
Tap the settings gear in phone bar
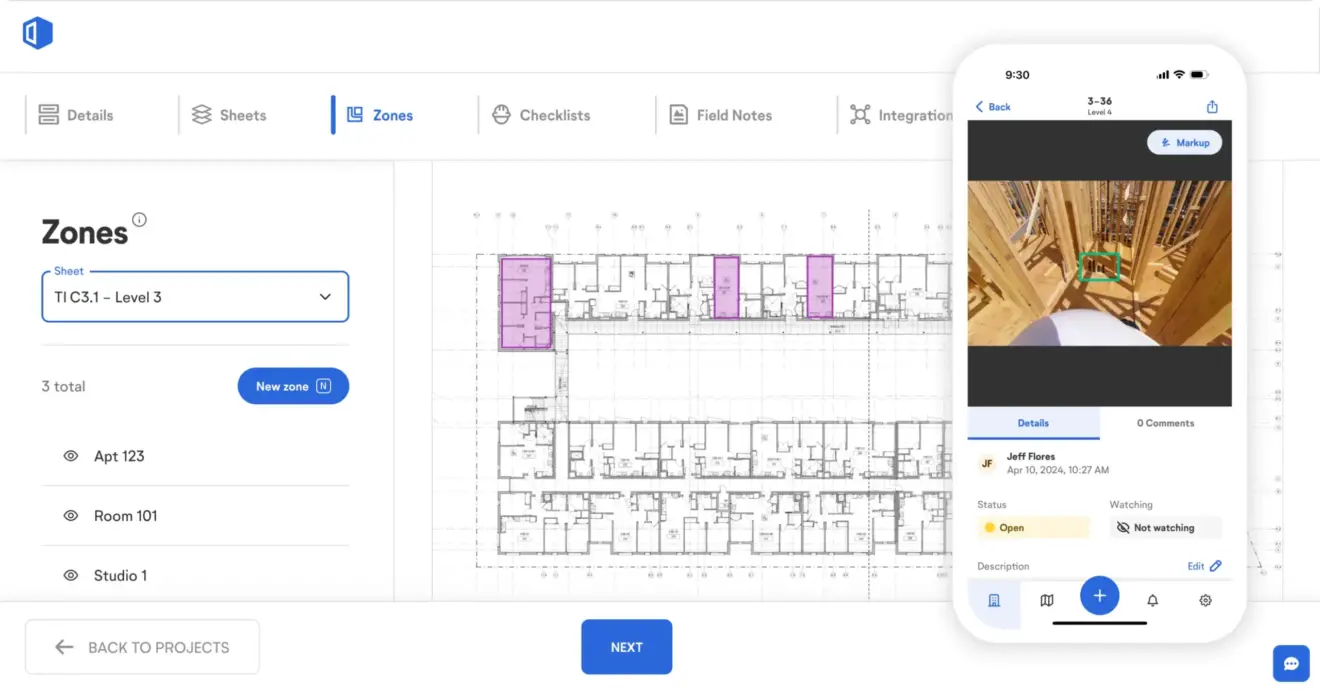[x=1205, y=600]
